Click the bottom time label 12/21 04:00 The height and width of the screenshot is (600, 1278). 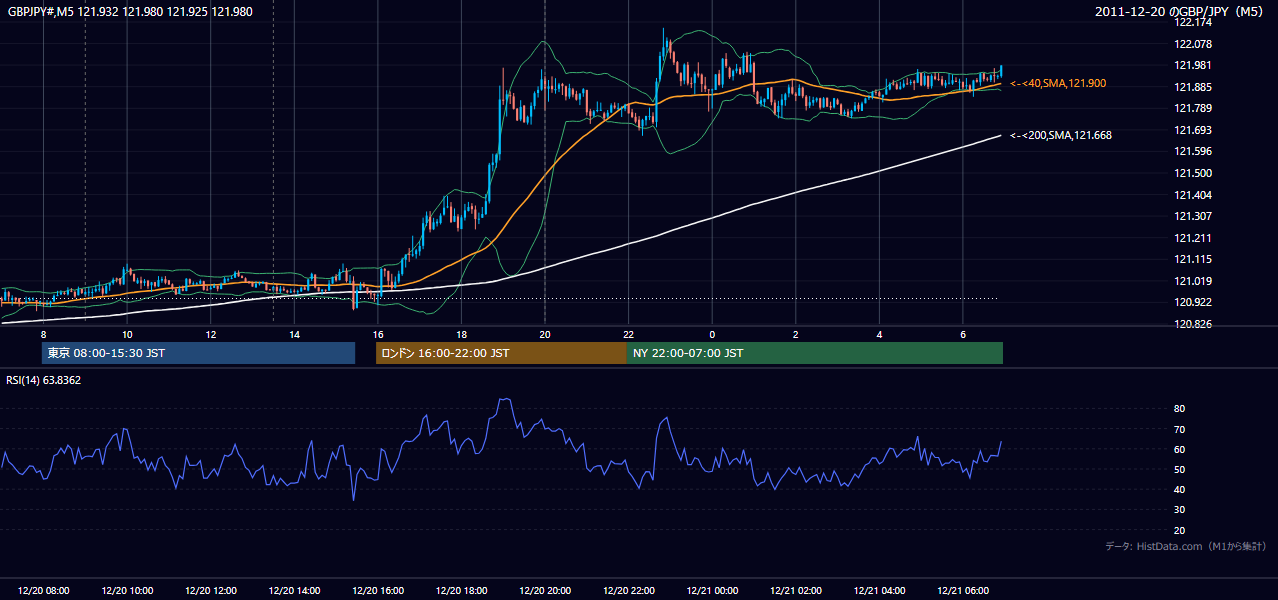coord(879,591)
